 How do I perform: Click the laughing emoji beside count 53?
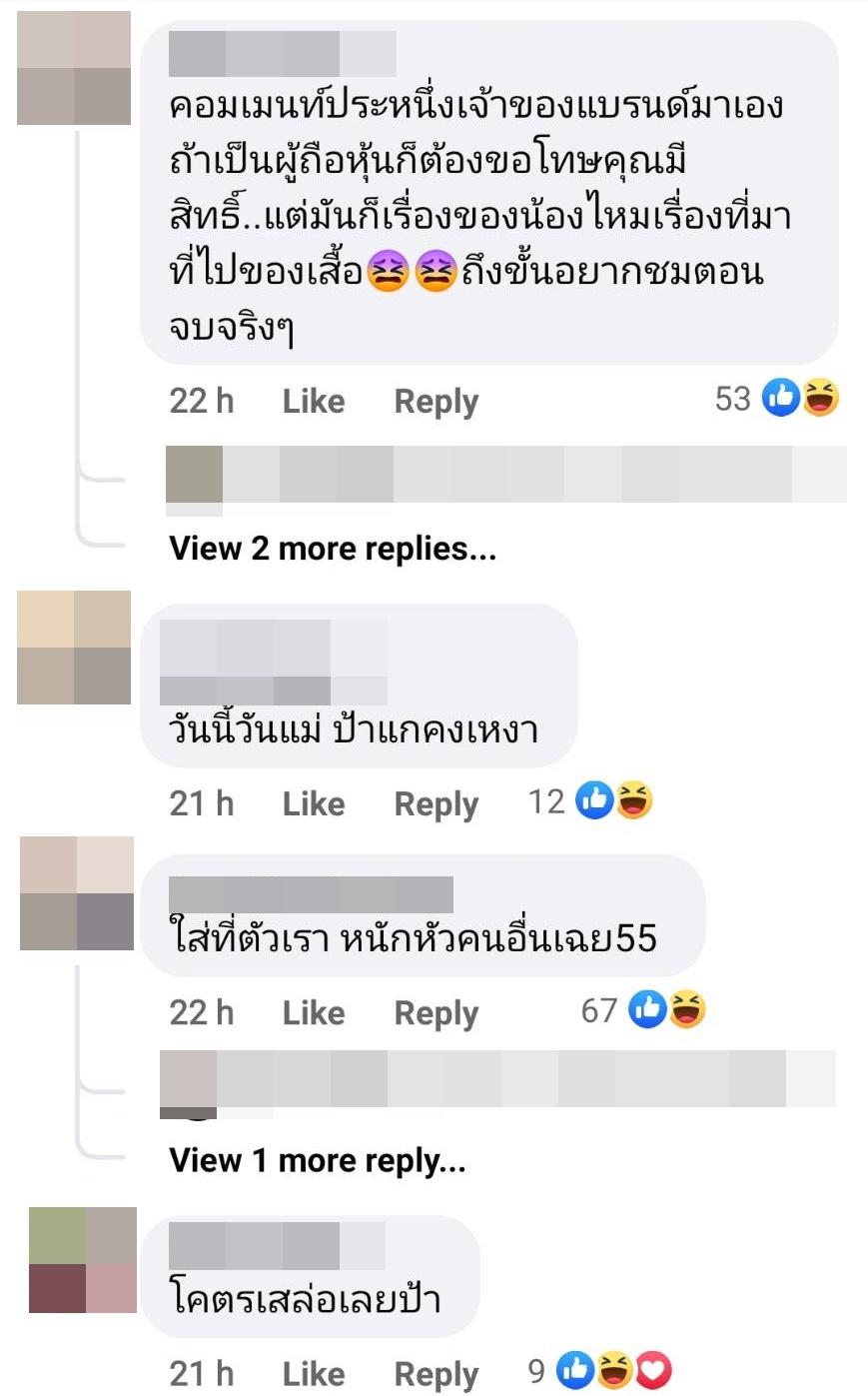pos(820,398)
